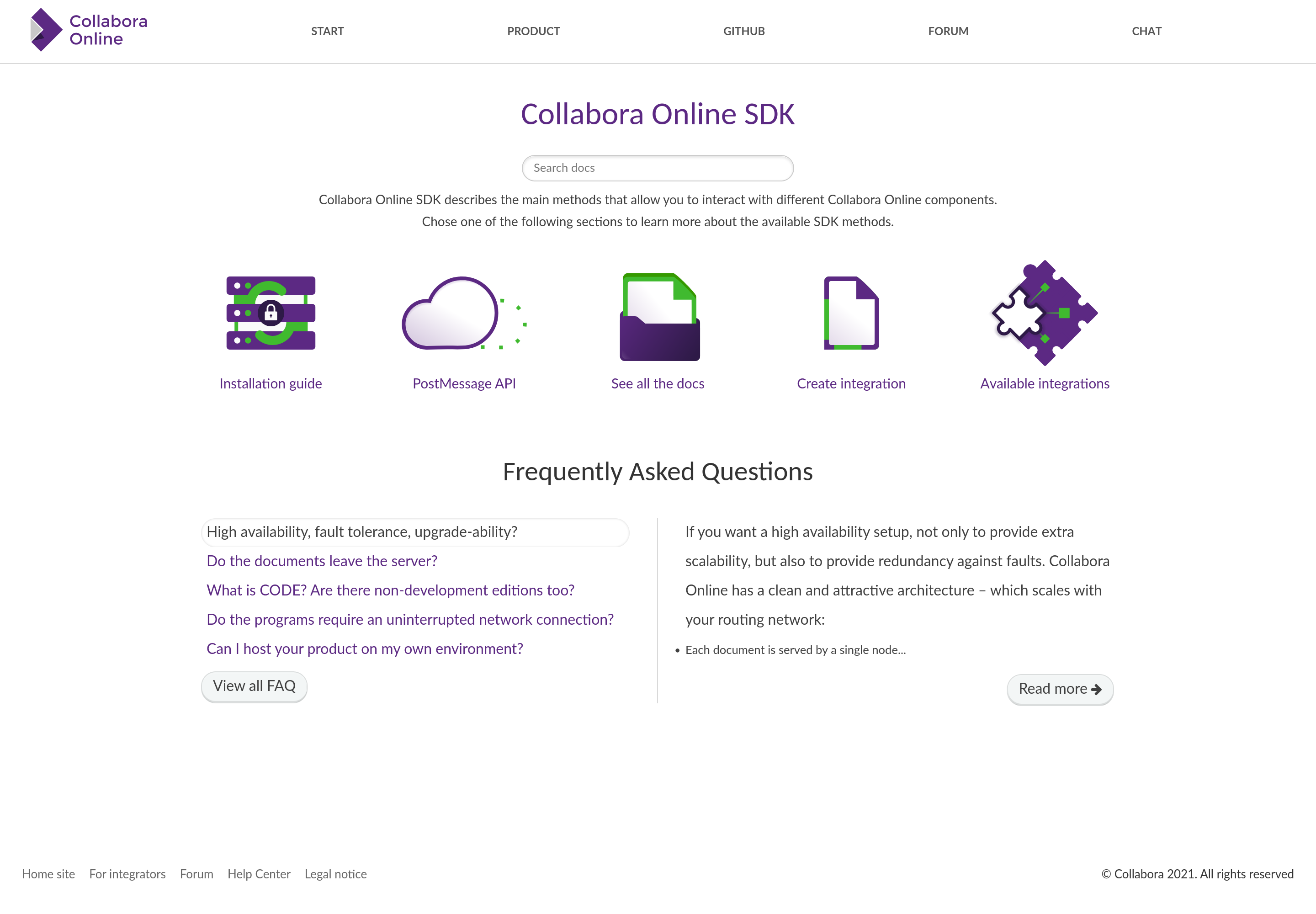Click the See all the docs folder icon
Viewport: 1316px width, 914px height.
click(659, 317)
